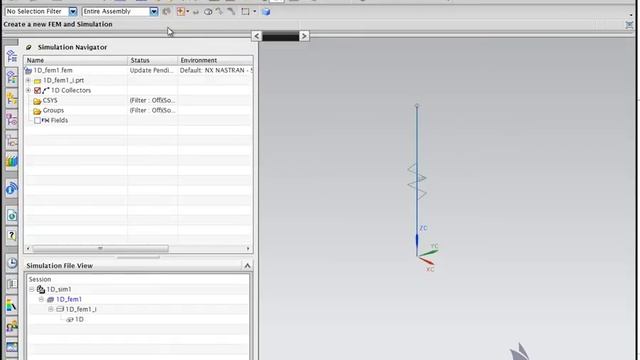Open the people icon sidebar tab
Screen dimensions: 640x360
coord(11,326)
